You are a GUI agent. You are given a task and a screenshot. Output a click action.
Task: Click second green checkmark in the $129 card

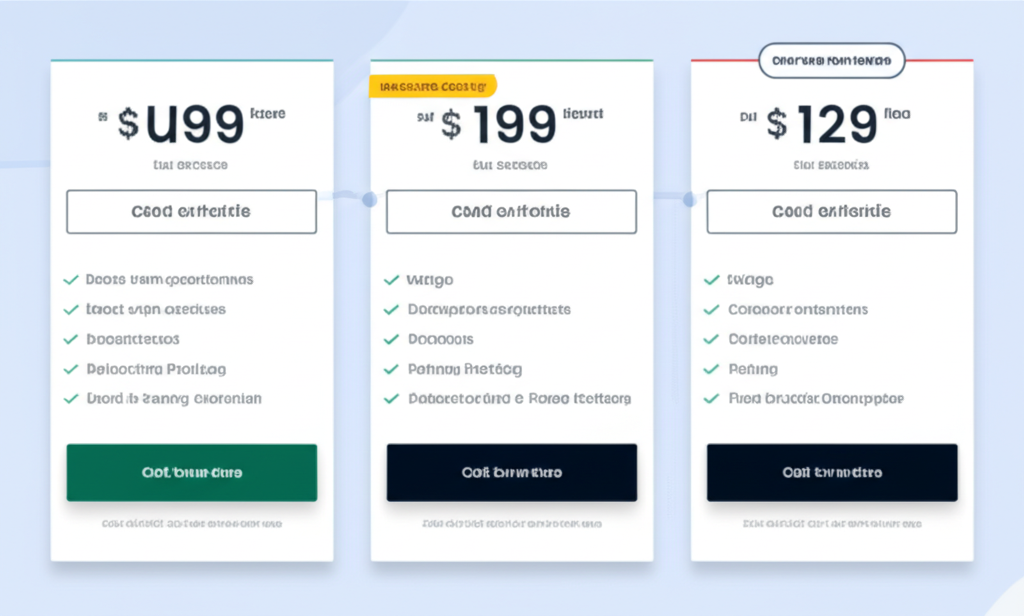tap(711, 310)
